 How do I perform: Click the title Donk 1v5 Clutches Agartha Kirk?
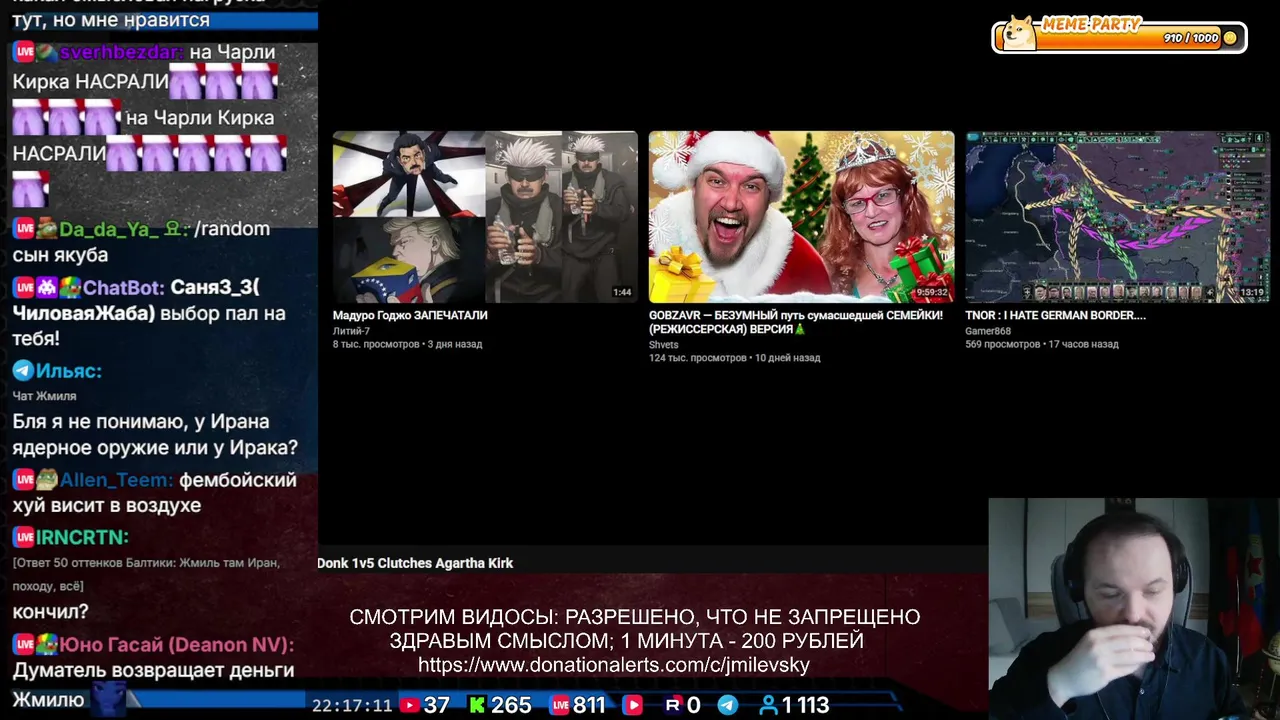click(415, 563)
